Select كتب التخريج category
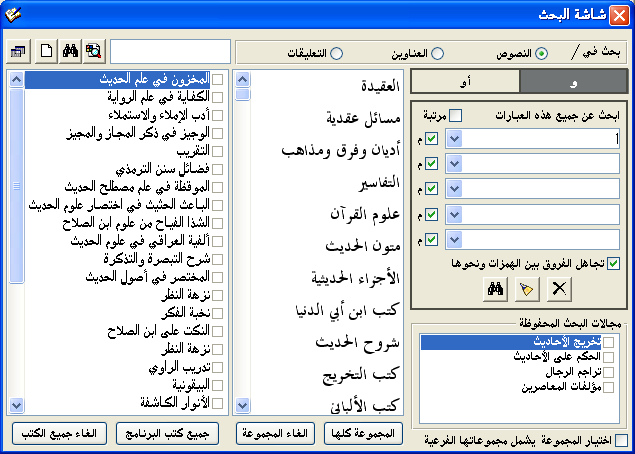Screen dimensions: 635x454 click(x=361, y=375)
